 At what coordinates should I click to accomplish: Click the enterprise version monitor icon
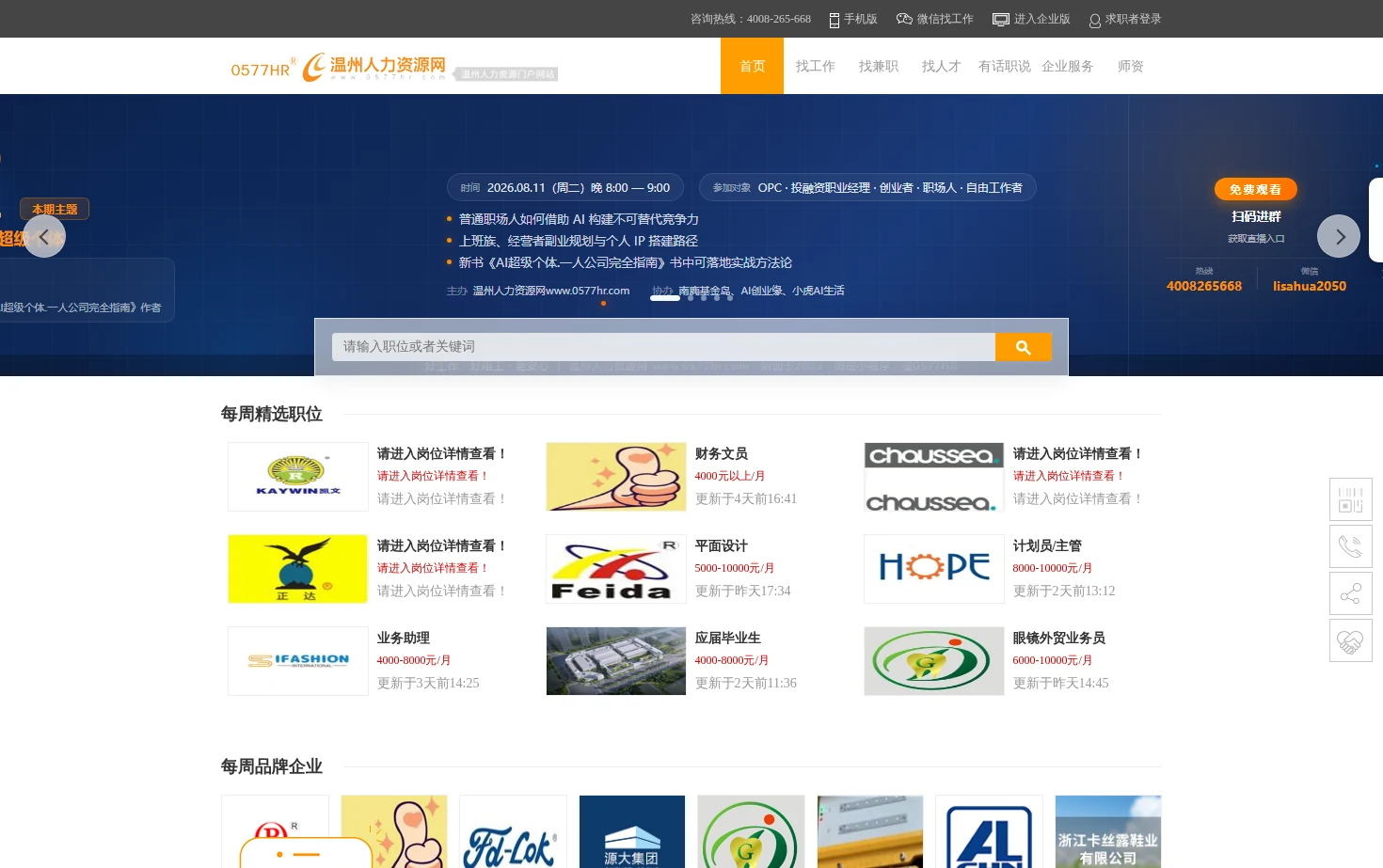coord(1001,19)
